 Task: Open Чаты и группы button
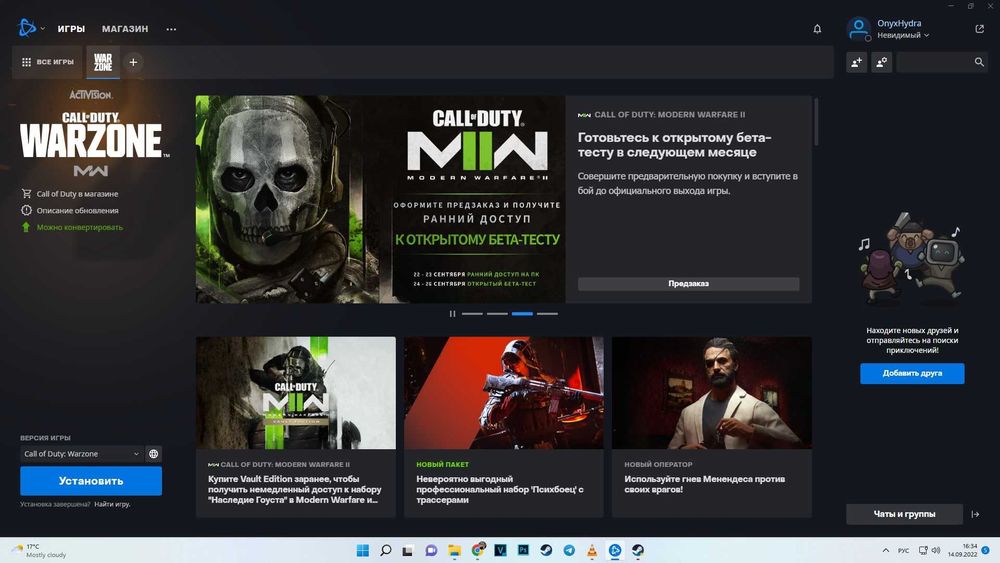(x=904, y=514)
